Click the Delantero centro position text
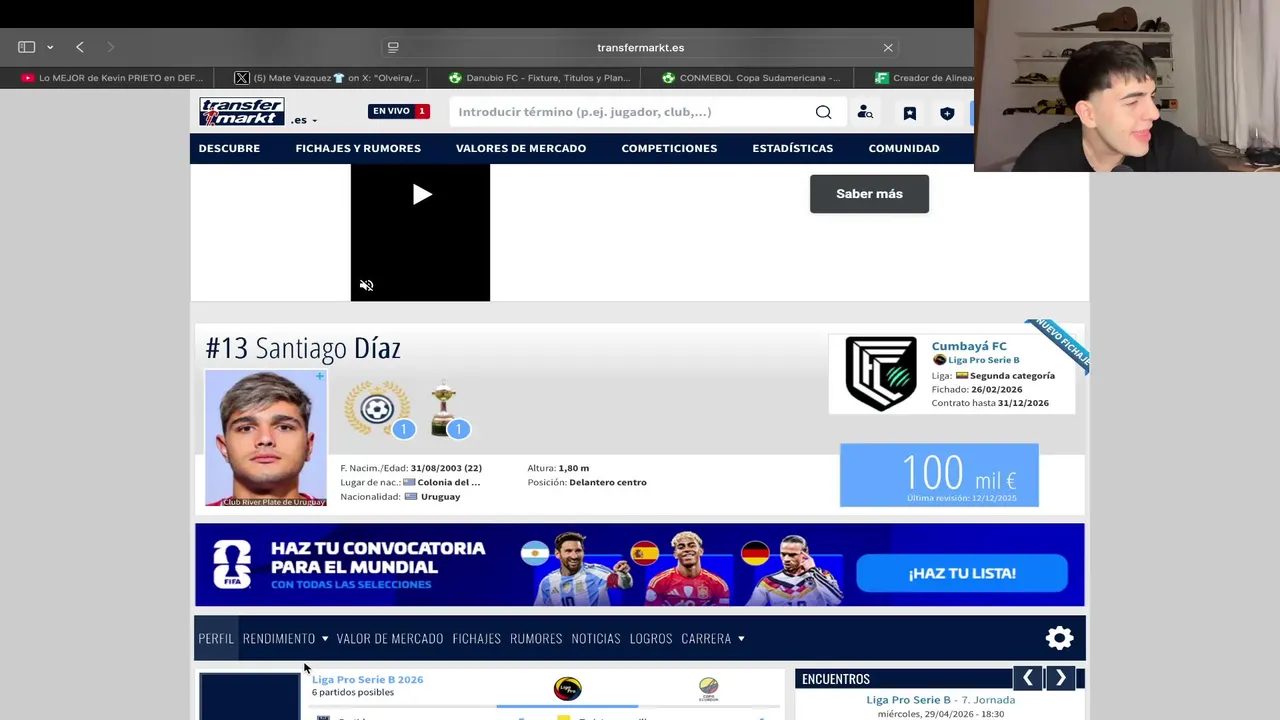 [x=608, y=482]
